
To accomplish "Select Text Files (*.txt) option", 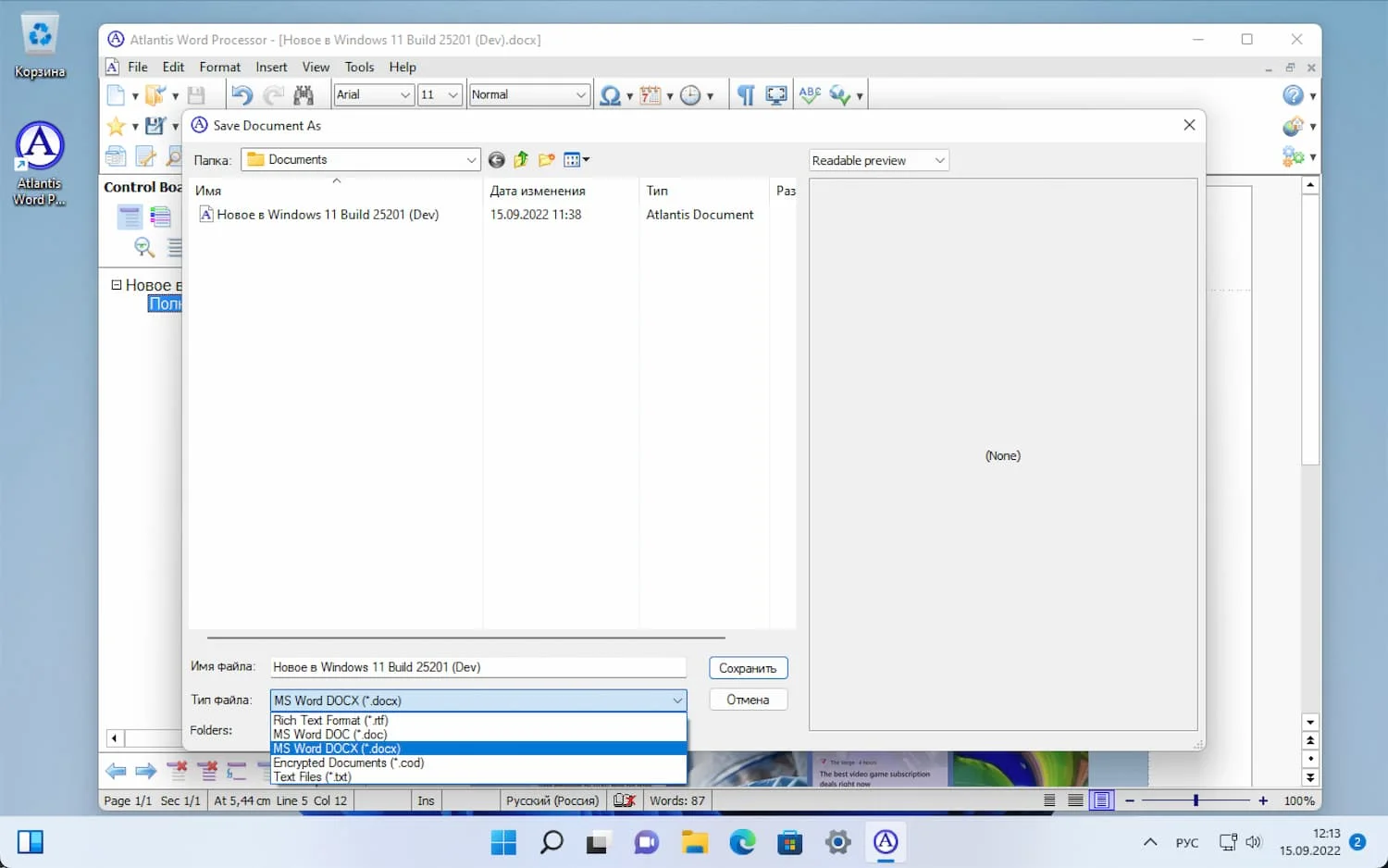I will pos(478,776).
